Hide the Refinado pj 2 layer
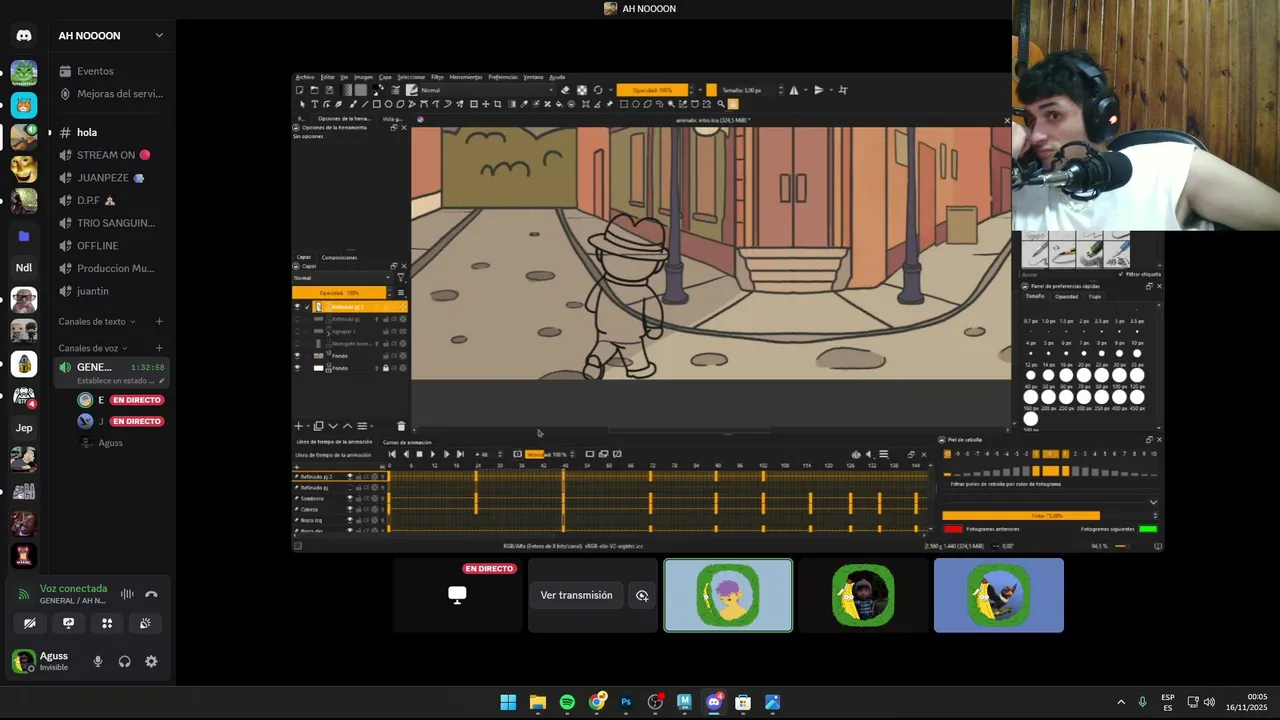Image resolution: width=1280 pixels, height=720 pixels. tap(297, 307)
